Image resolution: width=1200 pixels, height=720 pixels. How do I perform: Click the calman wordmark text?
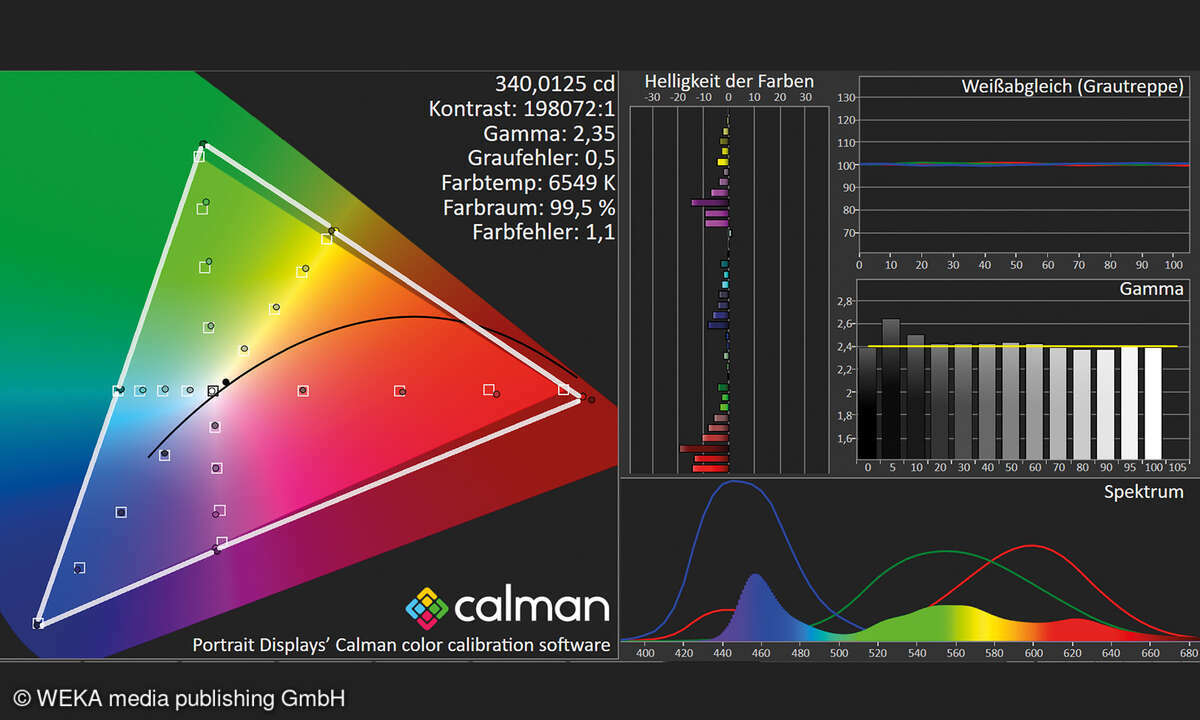tap(531, 607)
